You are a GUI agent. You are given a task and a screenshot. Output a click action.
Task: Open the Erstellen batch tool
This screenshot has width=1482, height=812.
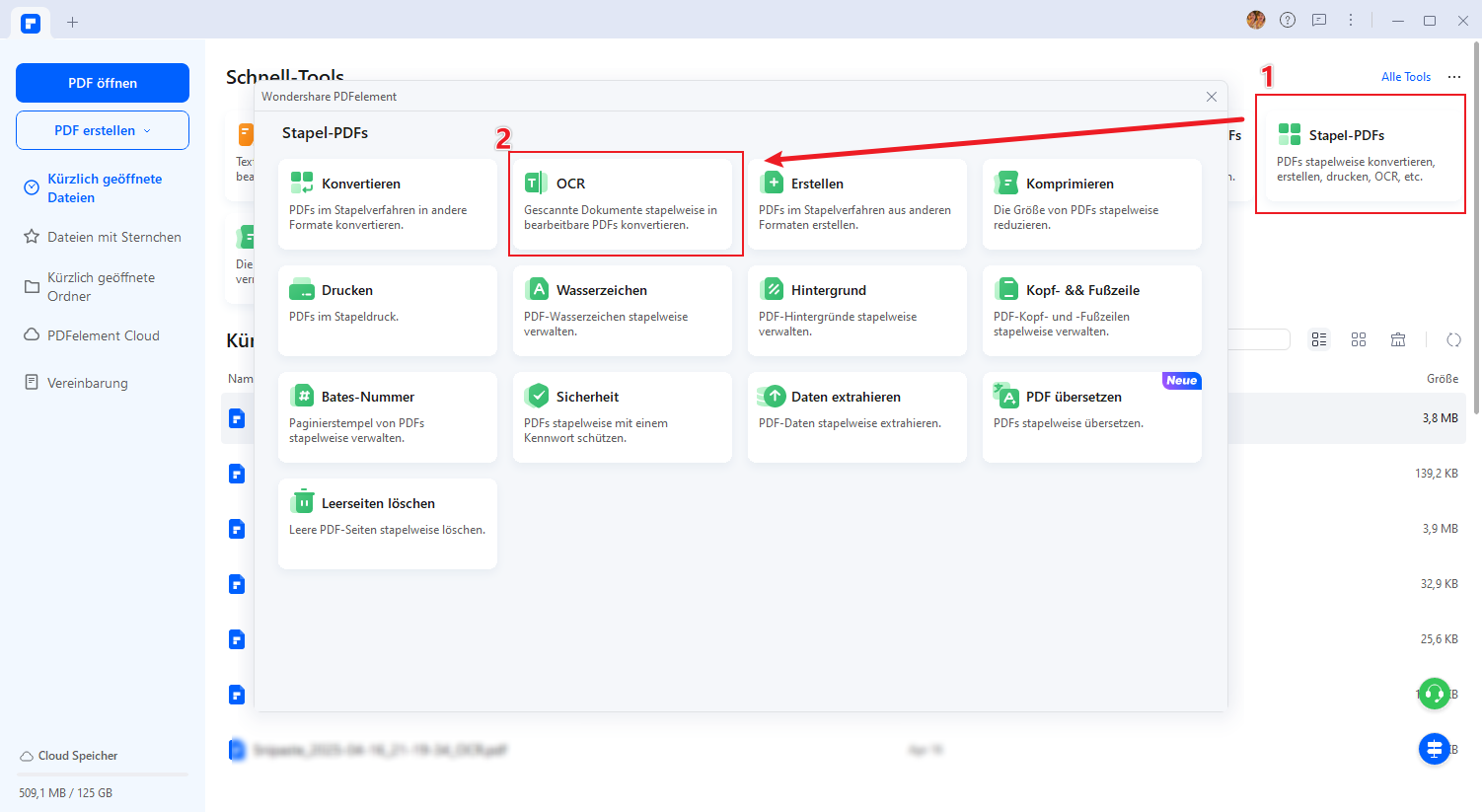pyautogui.click(x=857, y=204)
